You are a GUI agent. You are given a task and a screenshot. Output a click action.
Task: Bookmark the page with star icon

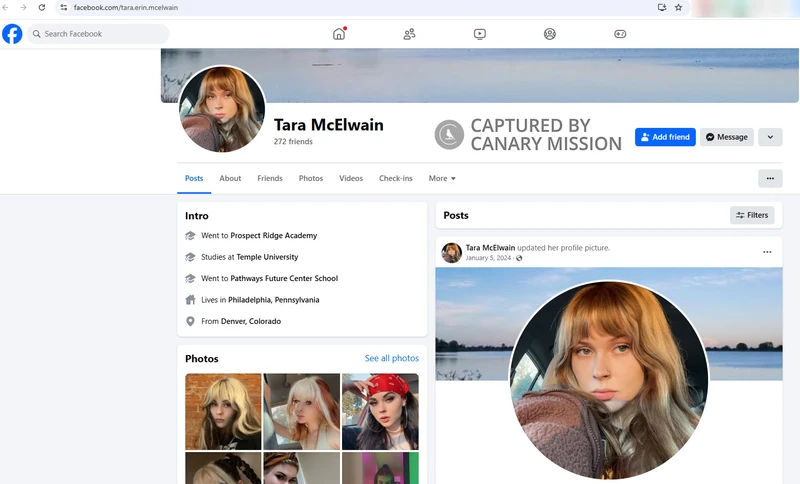click(x=678, y=8)
